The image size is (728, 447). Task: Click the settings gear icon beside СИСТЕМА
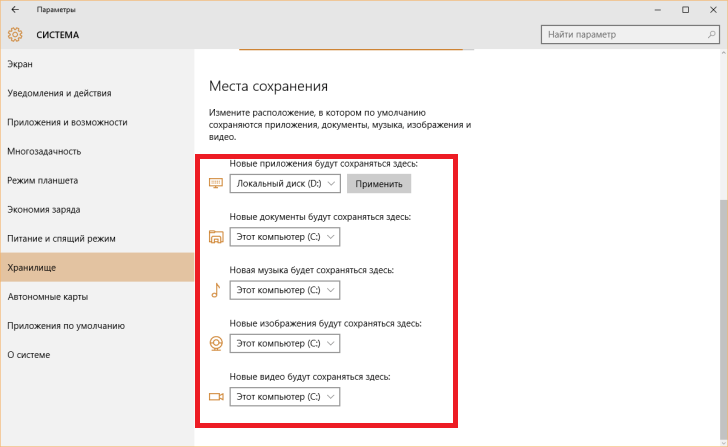click(x=15, y=34)
